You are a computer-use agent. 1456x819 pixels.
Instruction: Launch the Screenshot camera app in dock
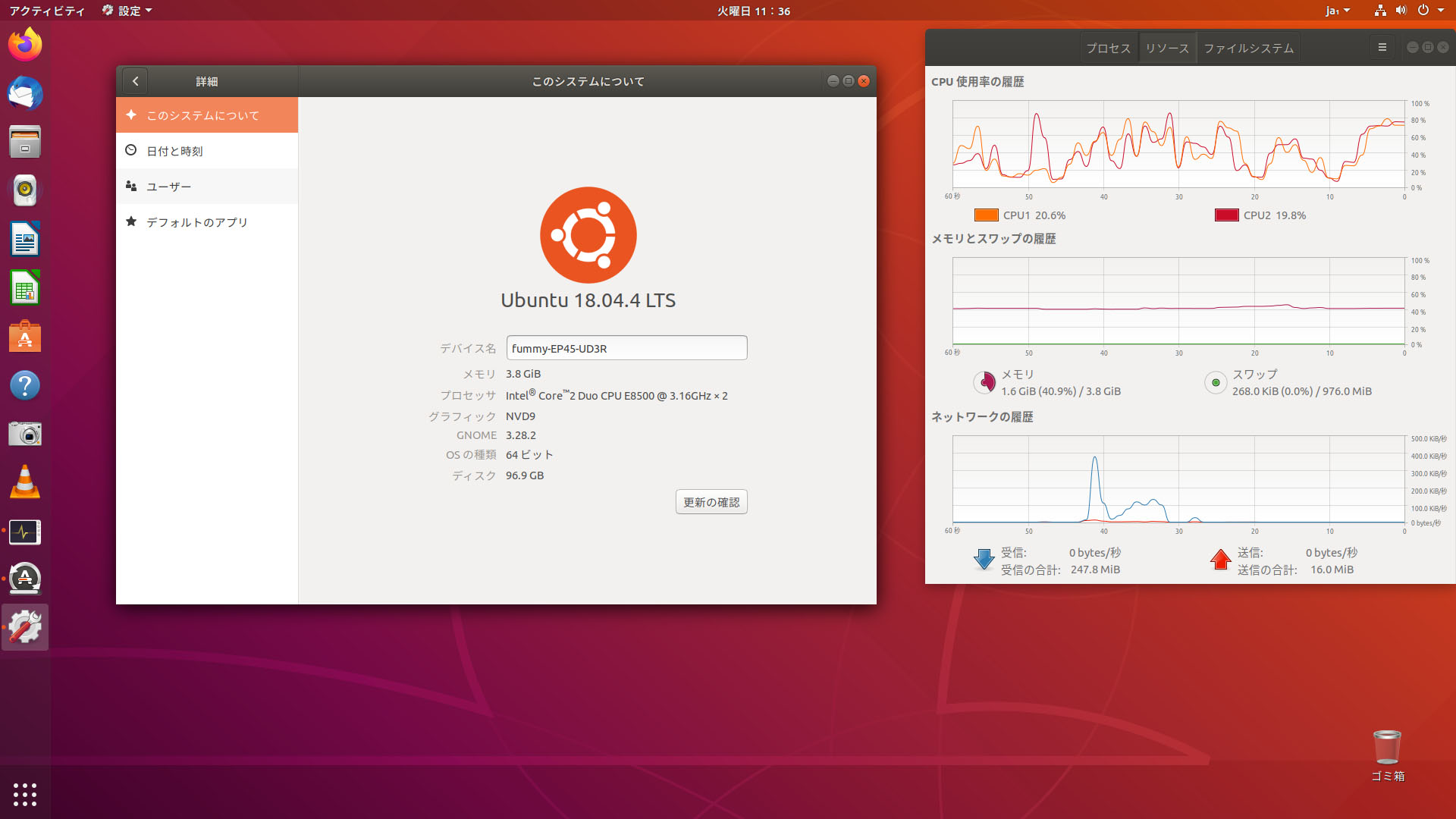[x=25, y=434]
